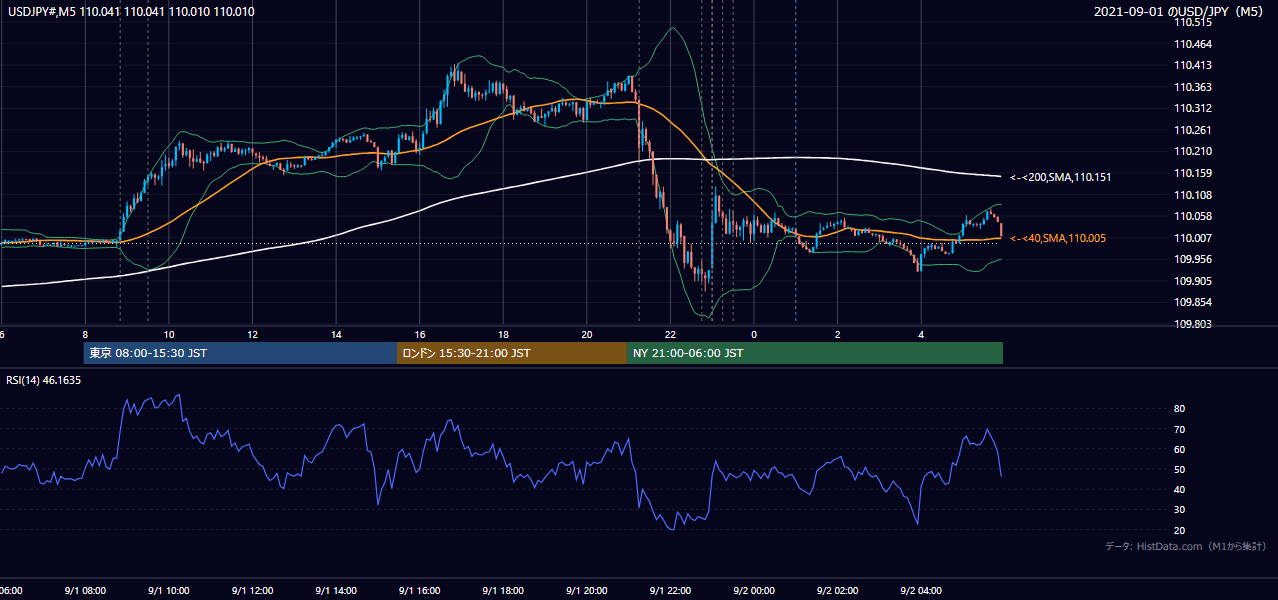Click the '2021-09-01 のUSD/JPY (M5)' heading
Screen dimensions: 1278x600
click(1179, 12)
